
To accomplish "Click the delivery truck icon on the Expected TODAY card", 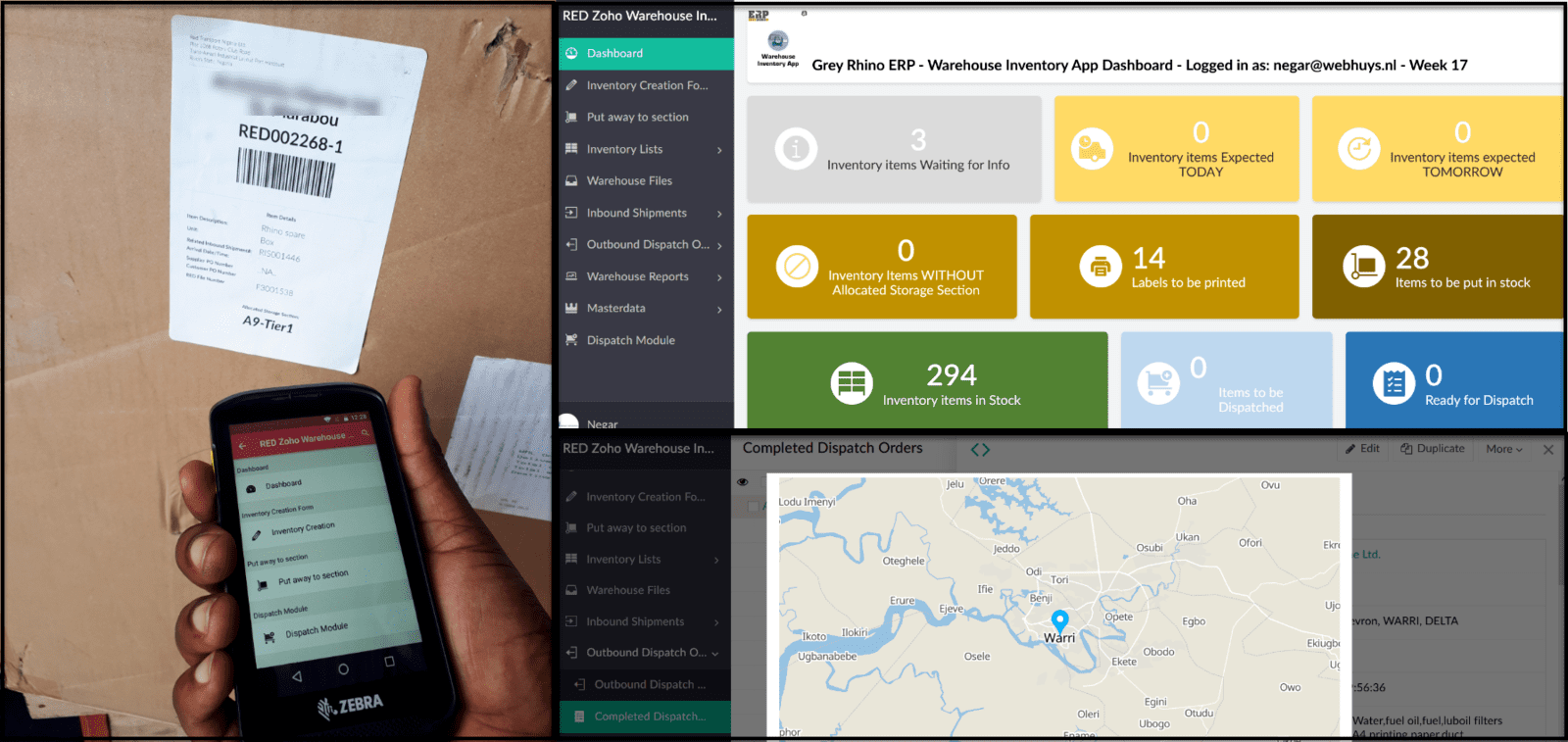I will pyautogui.click(x=1092, y=149).
